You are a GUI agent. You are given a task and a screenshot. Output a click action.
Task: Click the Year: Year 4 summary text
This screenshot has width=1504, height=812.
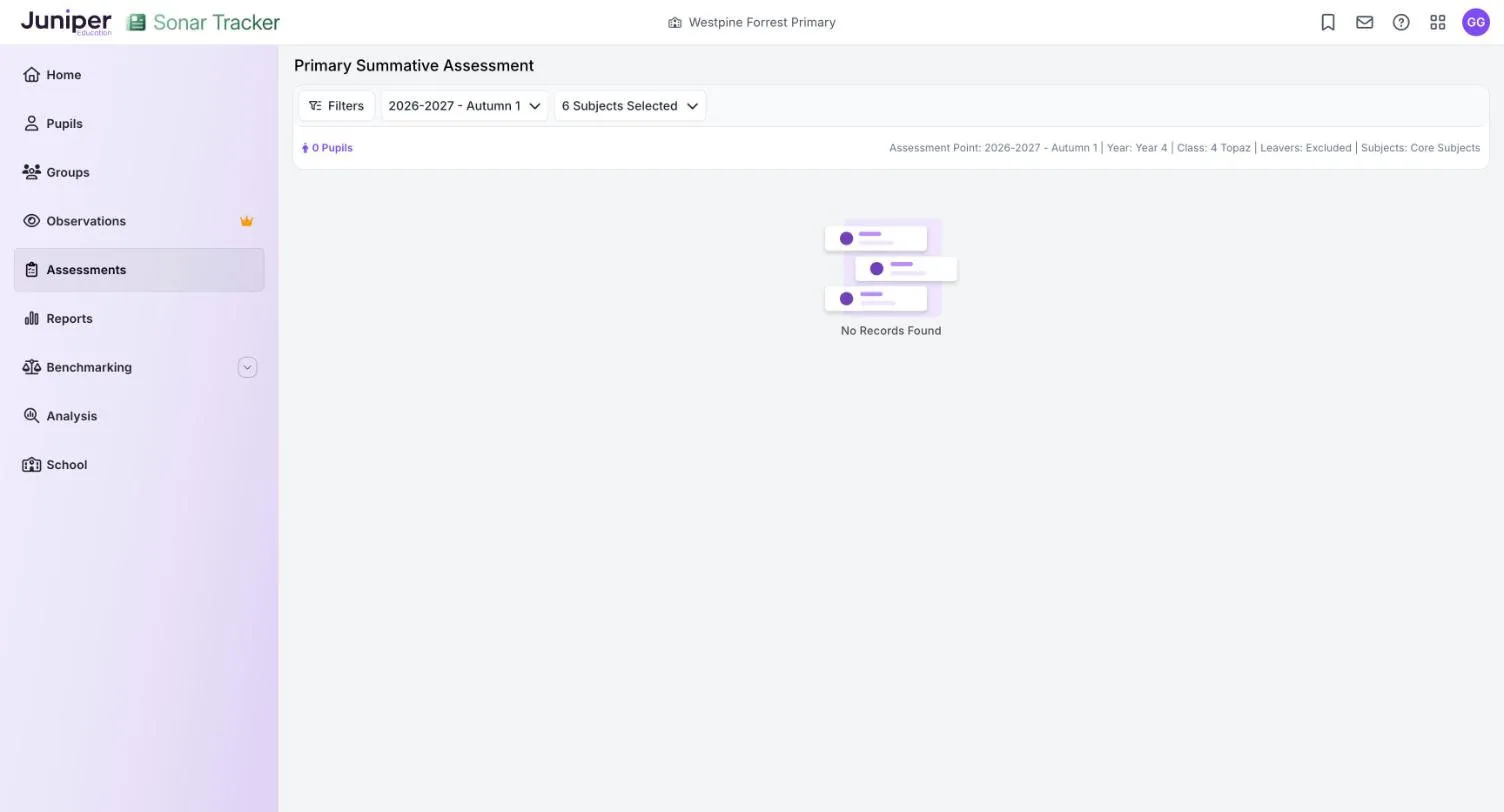[x=1137, y=148]
